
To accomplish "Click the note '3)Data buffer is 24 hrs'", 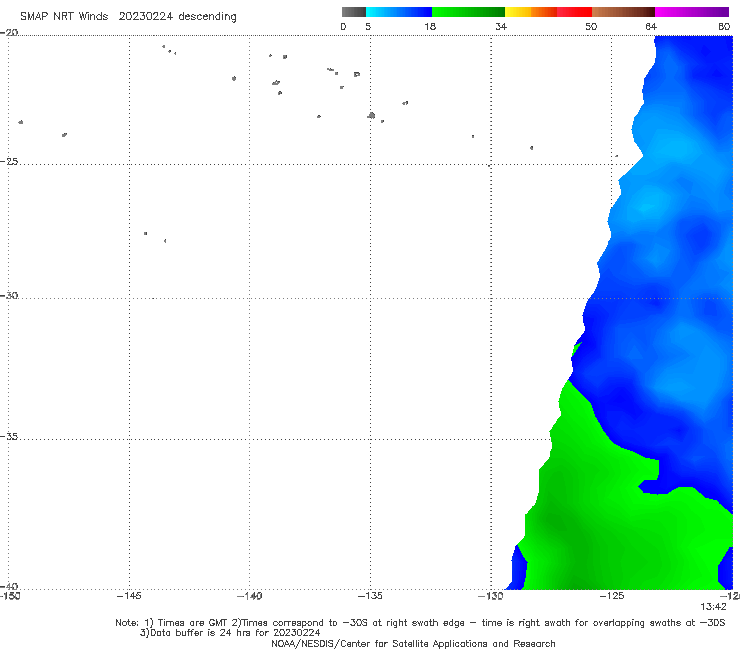I will [x=230, y=633].
